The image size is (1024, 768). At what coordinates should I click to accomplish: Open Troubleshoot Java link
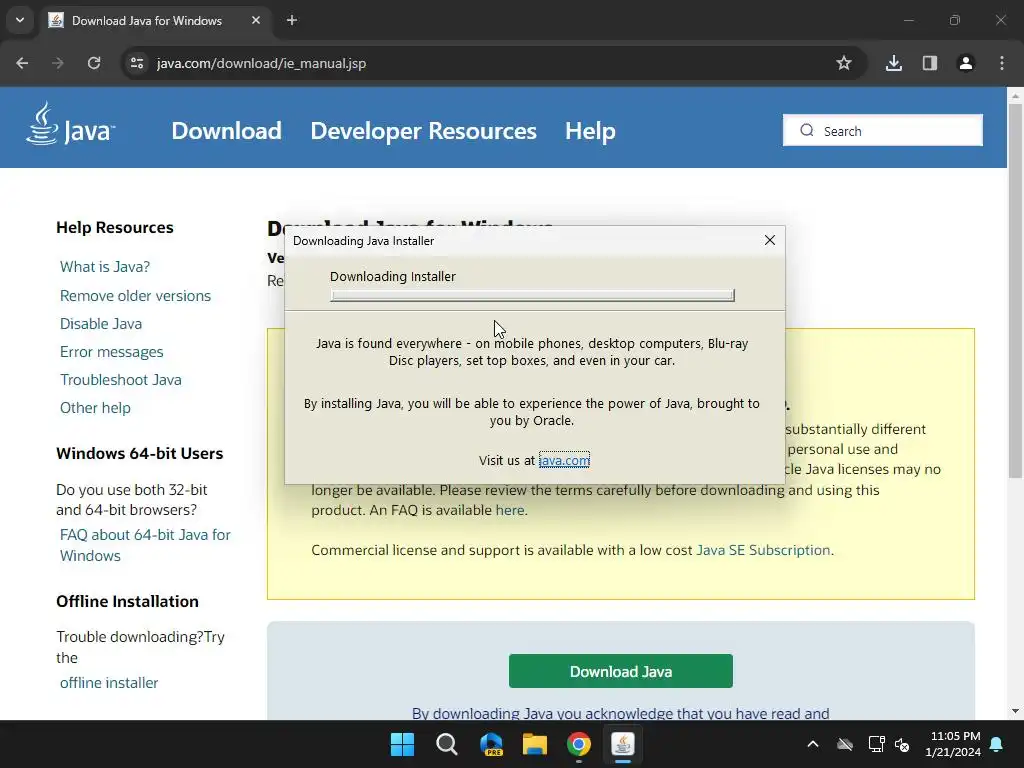121,380
